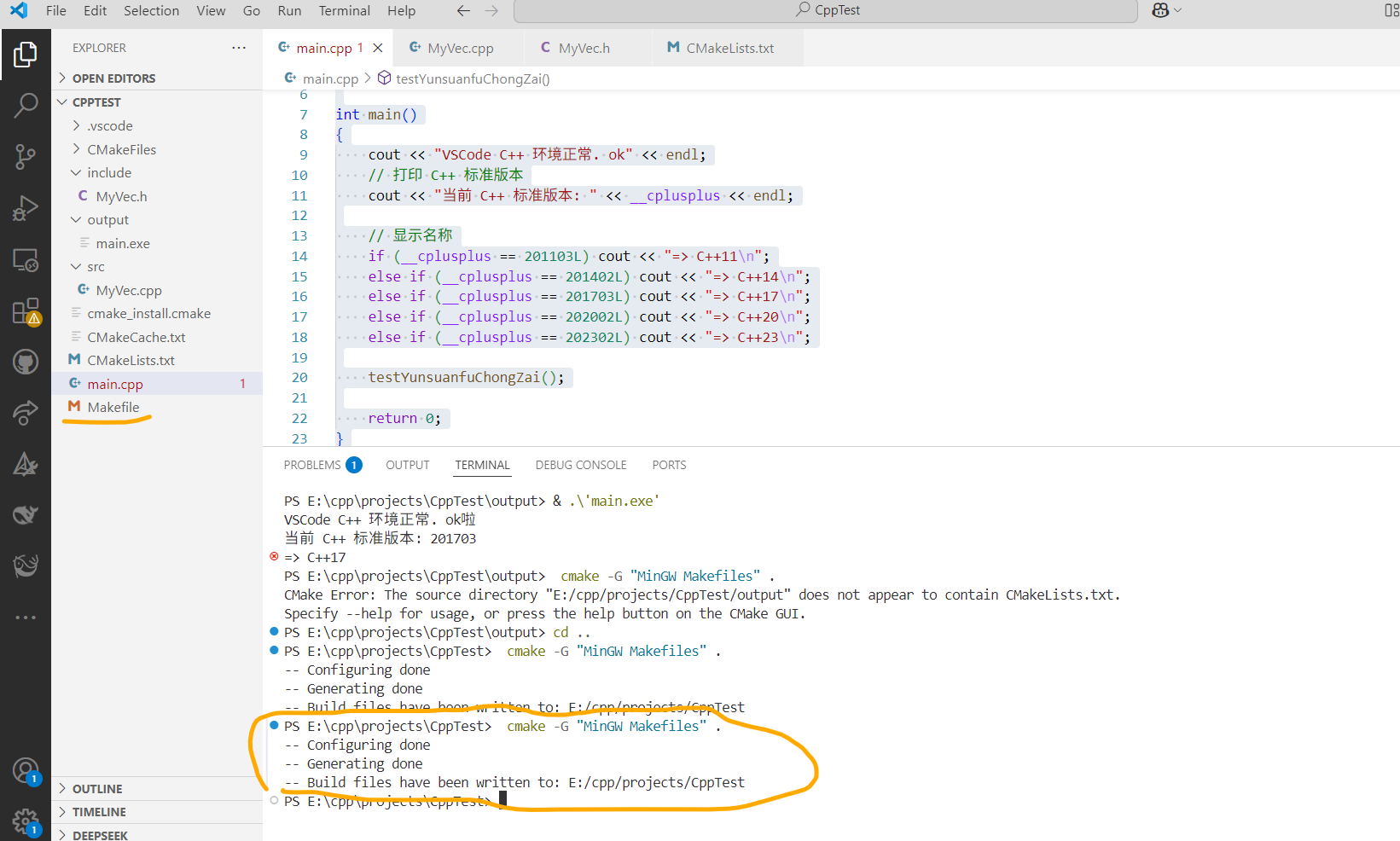Open CMakeCache.txt in explorer
The image size is (1400, 841).
point(157,337)
